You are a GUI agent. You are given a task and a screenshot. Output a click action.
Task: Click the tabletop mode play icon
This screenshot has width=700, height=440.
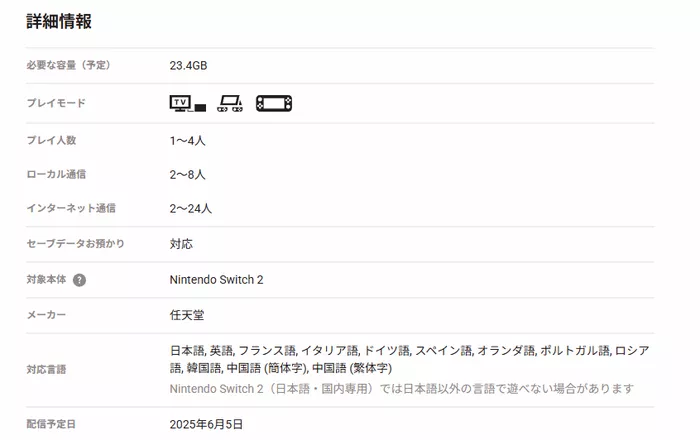pos(230,103)
